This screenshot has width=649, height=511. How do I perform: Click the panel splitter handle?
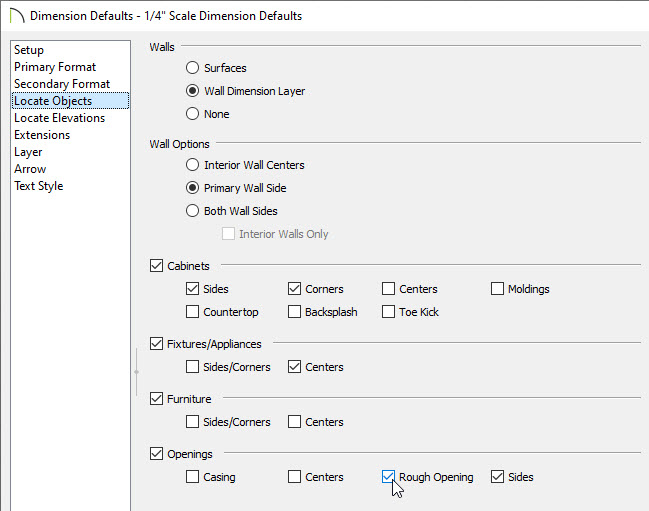[x=136, y=371]
